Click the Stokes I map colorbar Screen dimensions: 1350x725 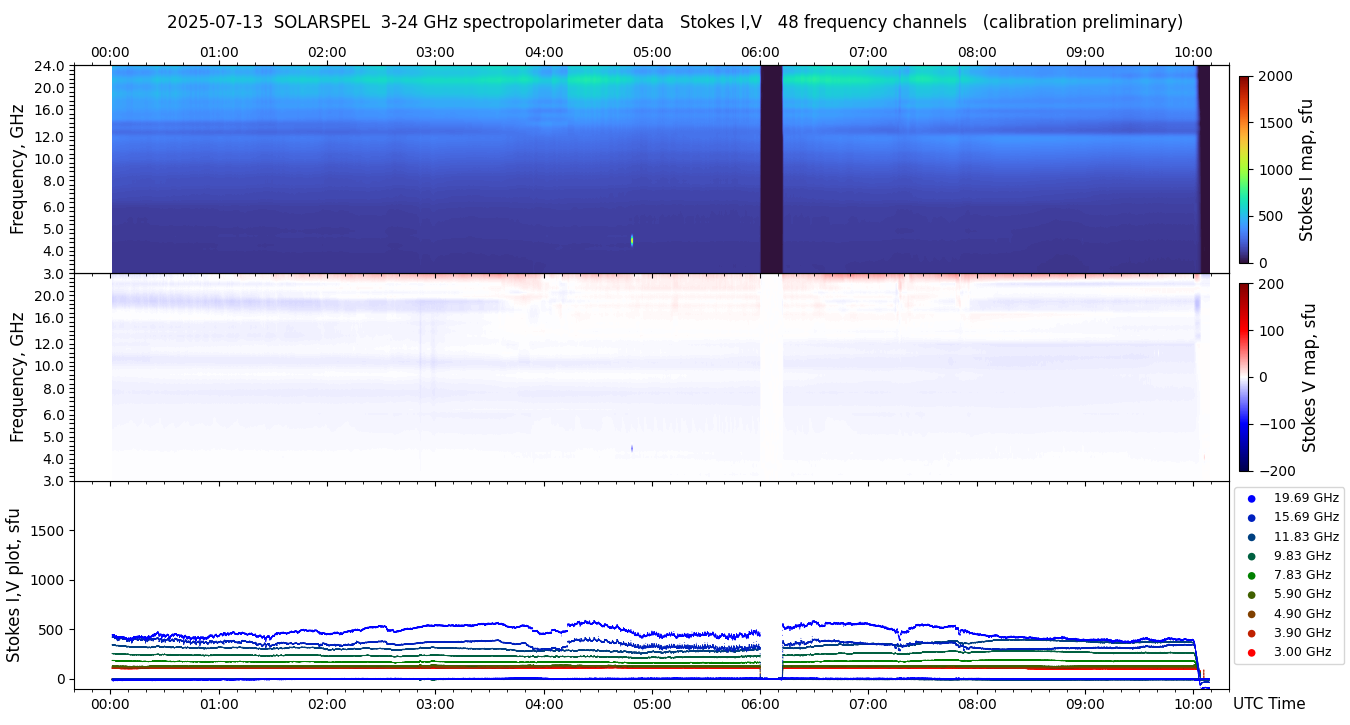tap(1244, 169)
